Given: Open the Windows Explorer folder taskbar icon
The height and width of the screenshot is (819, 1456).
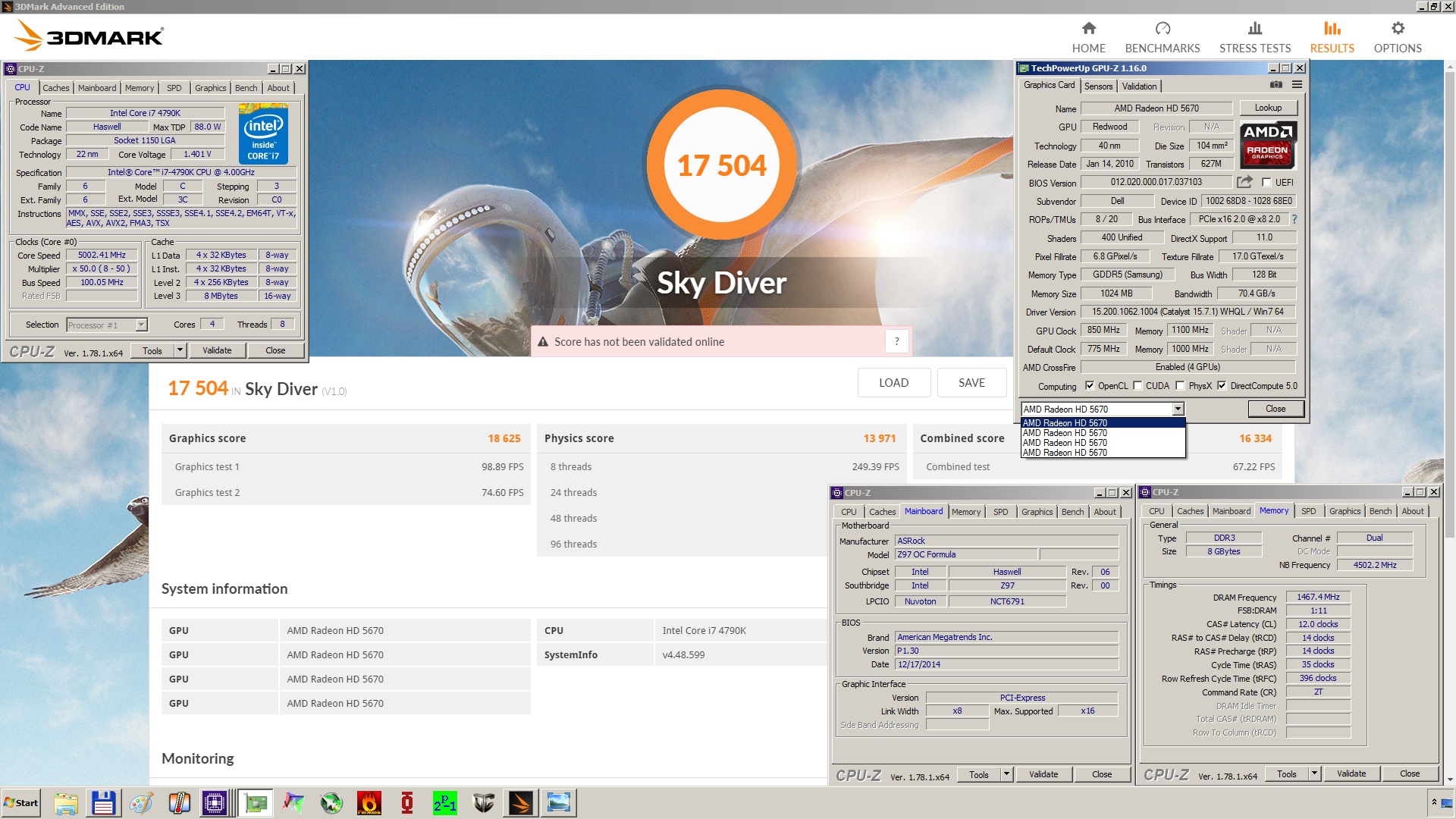Looking at the screenshot, I should (x=66, y=803).
